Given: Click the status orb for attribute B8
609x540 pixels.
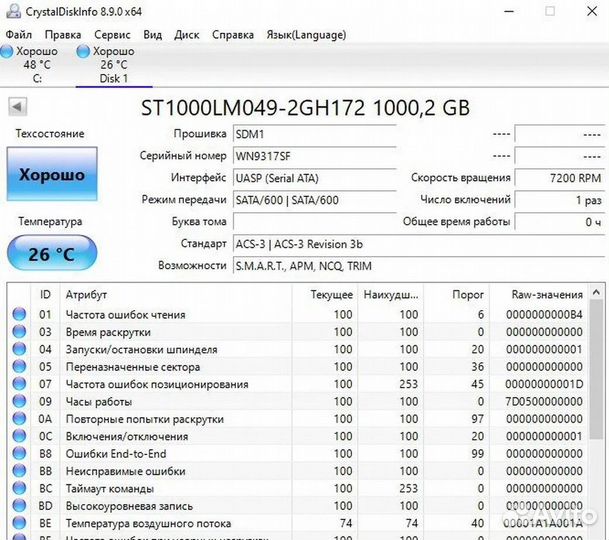Looking at the screenshot, I should pos(19,453).
